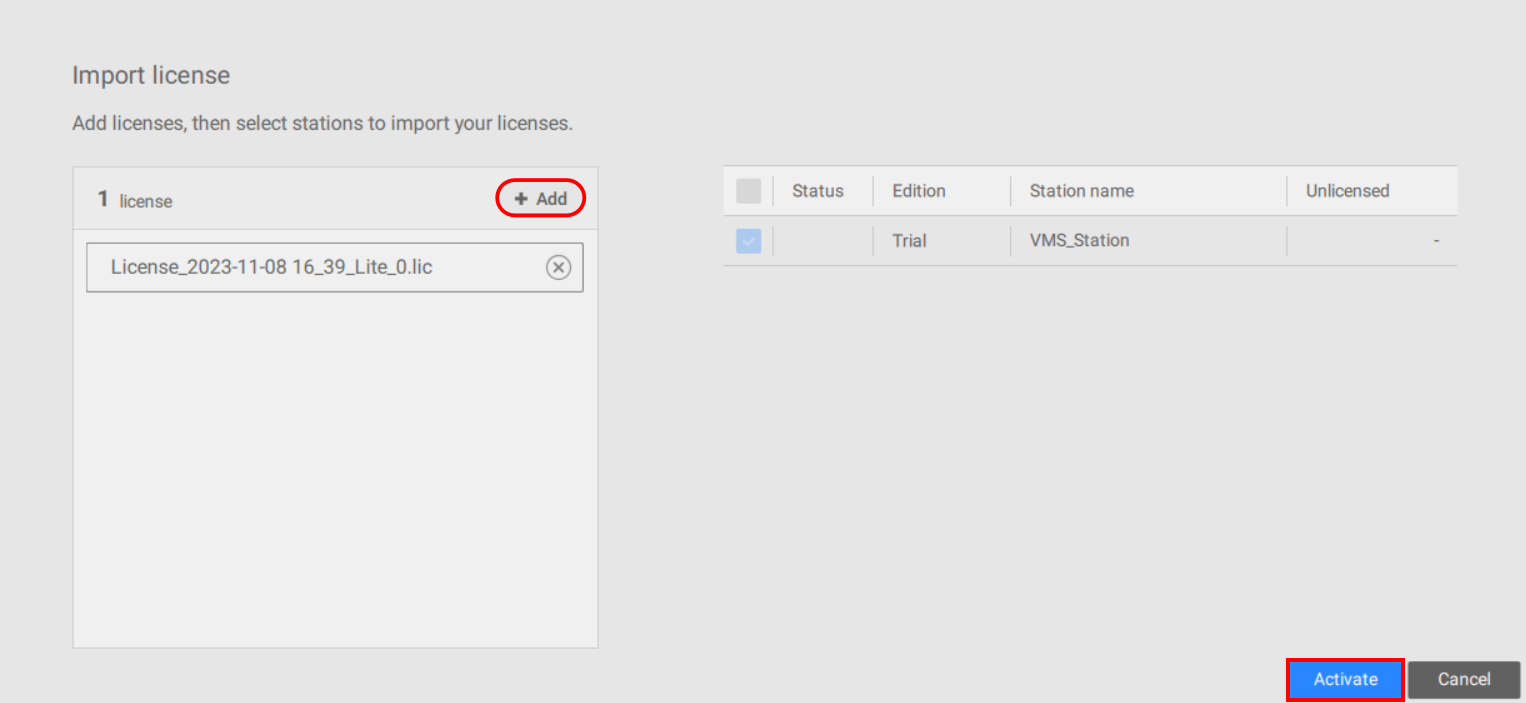Image resolution: width=1526 pixels, height=703 pixels.
Task: Toggle the select-all stations header checkbox
Action: 748,191
